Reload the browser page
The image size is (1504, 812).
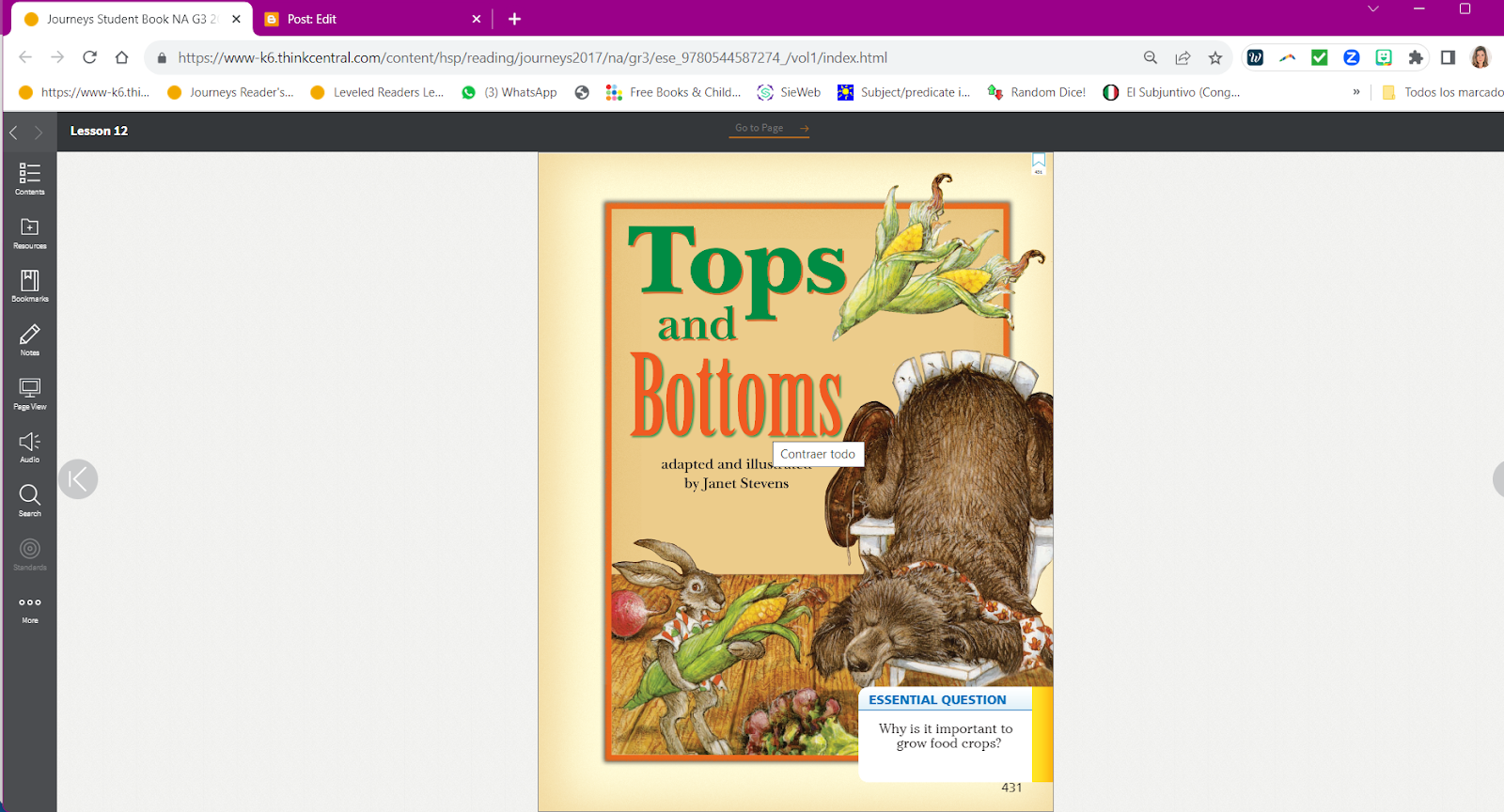click(90, 57)
